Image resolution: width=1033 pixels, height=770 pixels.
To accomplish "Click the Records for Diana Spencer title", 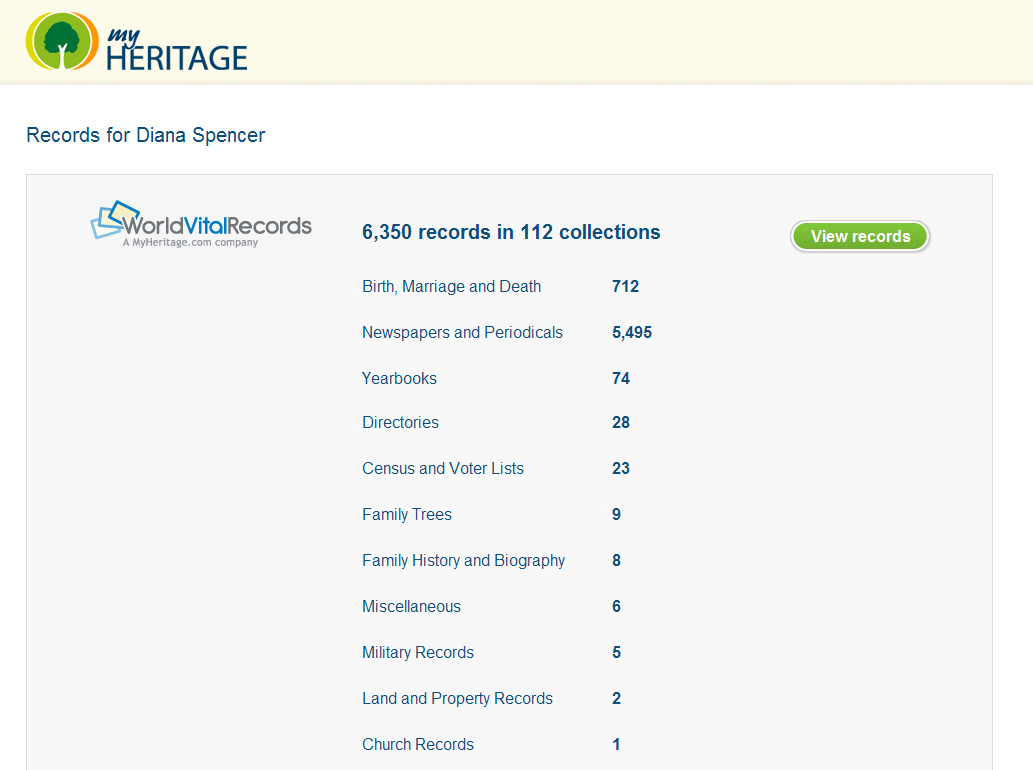I will point(146,135).
